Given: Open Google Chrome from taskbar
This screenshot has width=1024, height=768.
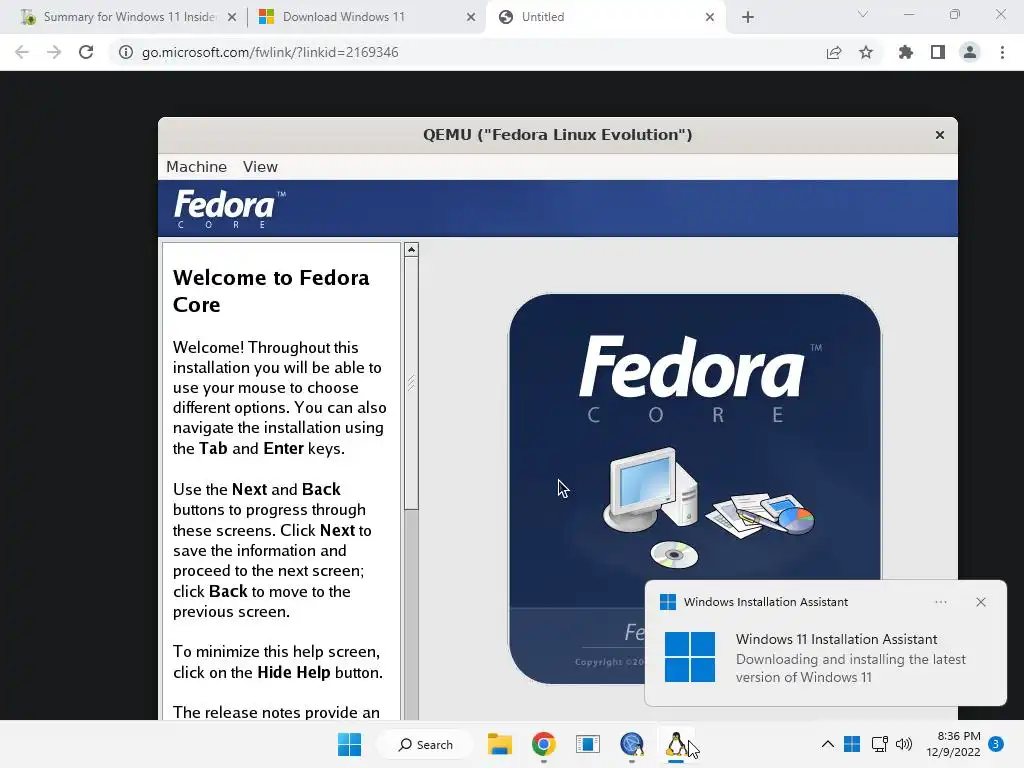Looking at the screenshot, I should (543, 744).
